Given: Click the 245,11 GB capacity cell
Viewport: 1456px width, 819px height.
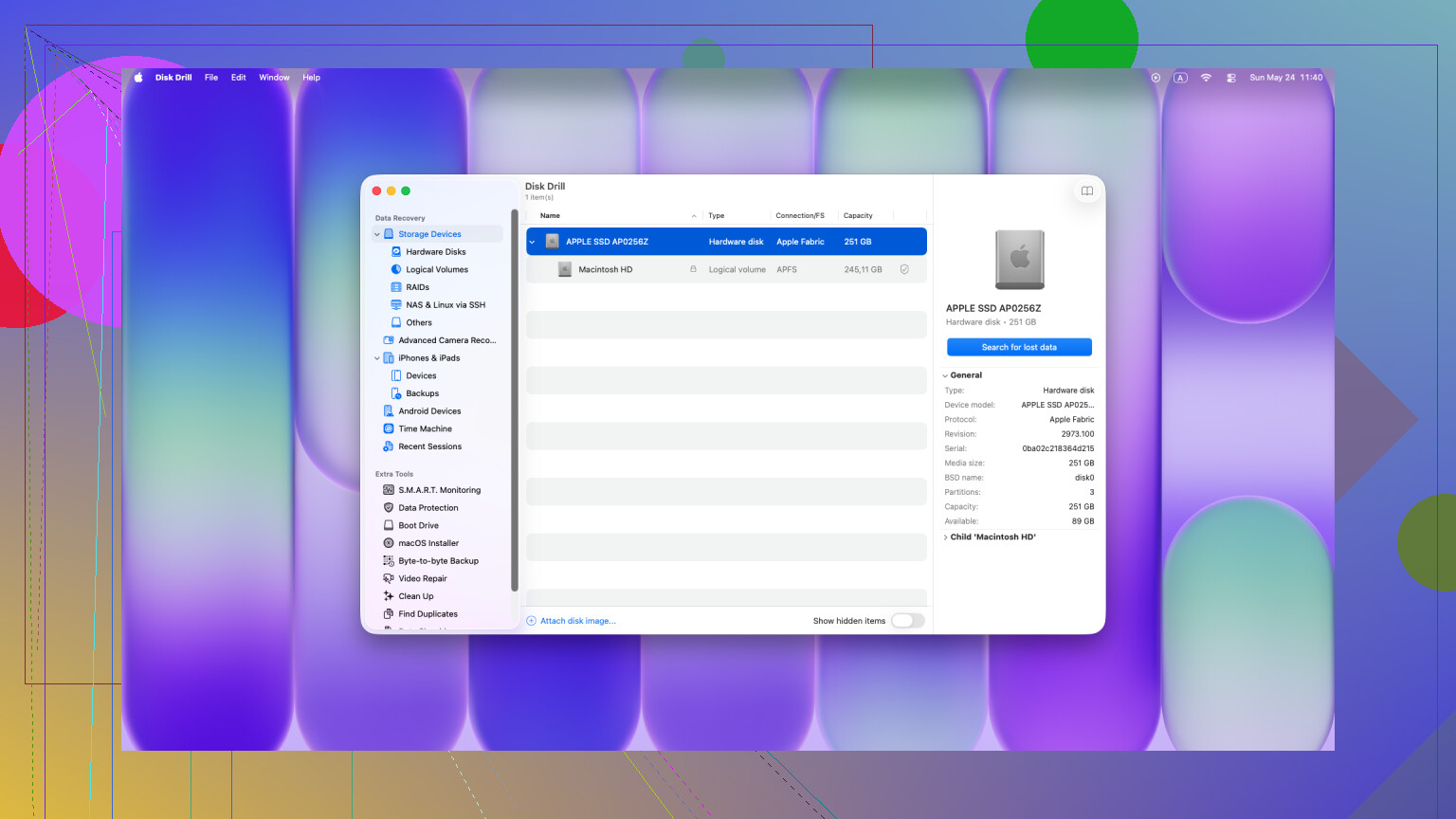Looking at the screenshot, I should click(864, 269).
